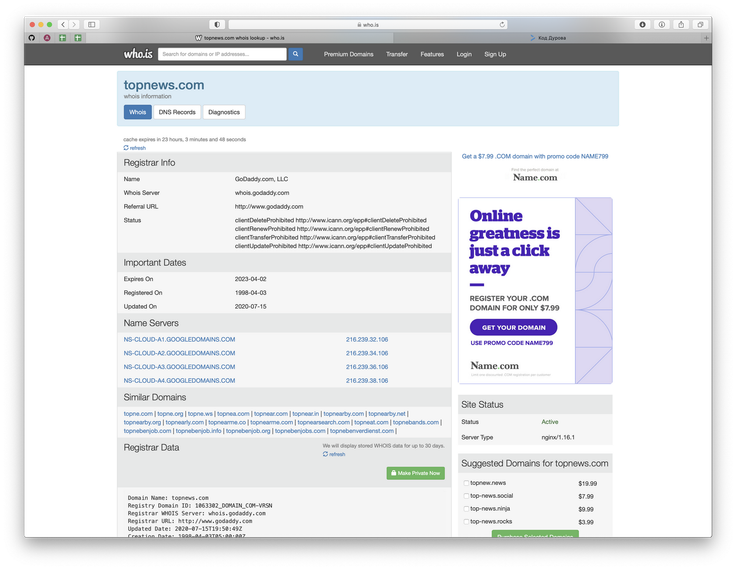Open NS-CLOUD-A4.GOOGLEDOMAINS.COM link
Viewport: 736px width, 569px height.
tap(179, 381)
